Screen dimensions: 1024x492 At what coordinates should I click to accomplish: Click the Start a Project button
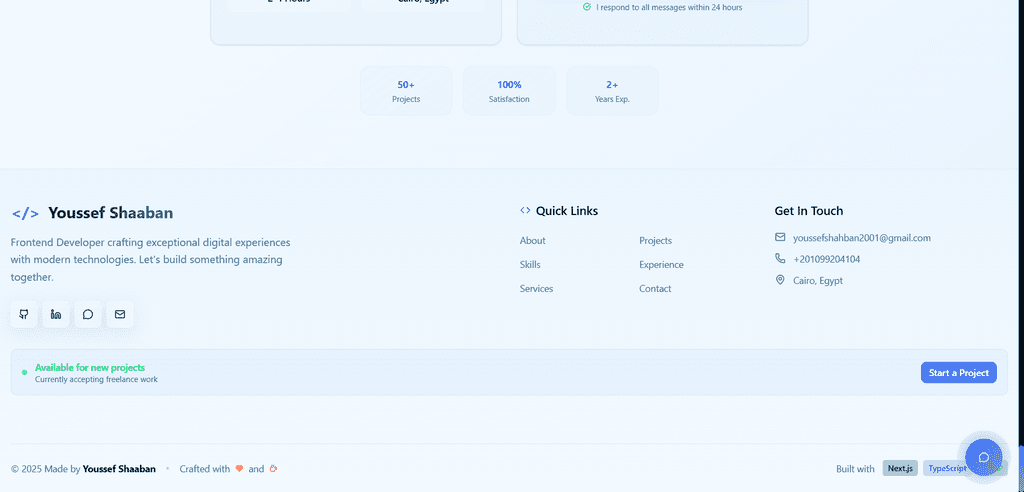(959, 372)
